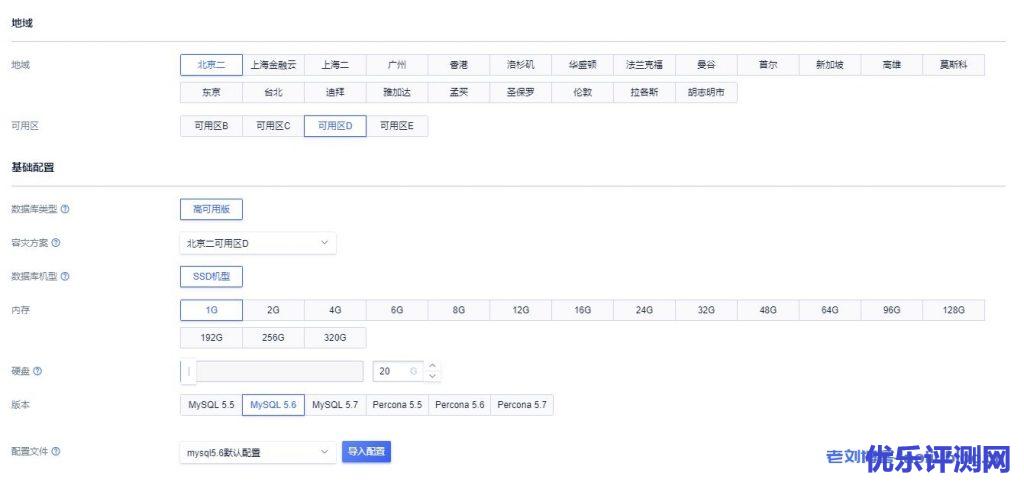Choose 香港 region option
The image size is (1024, 486).
coord(458,65)
